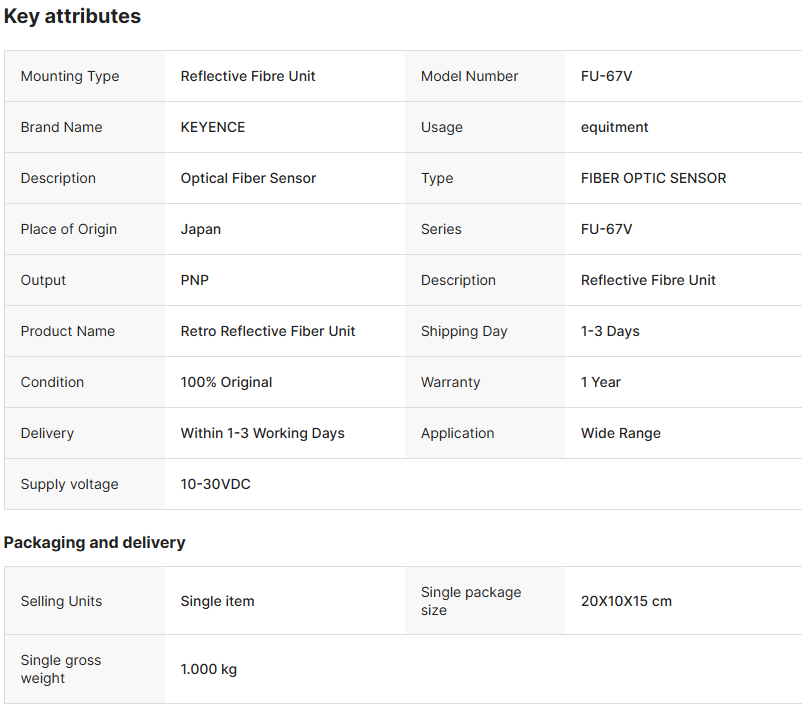Select the 1.000 kg gross weight value
The height and width of the screenshot is (706, 802).
click(x=208, y=669)
